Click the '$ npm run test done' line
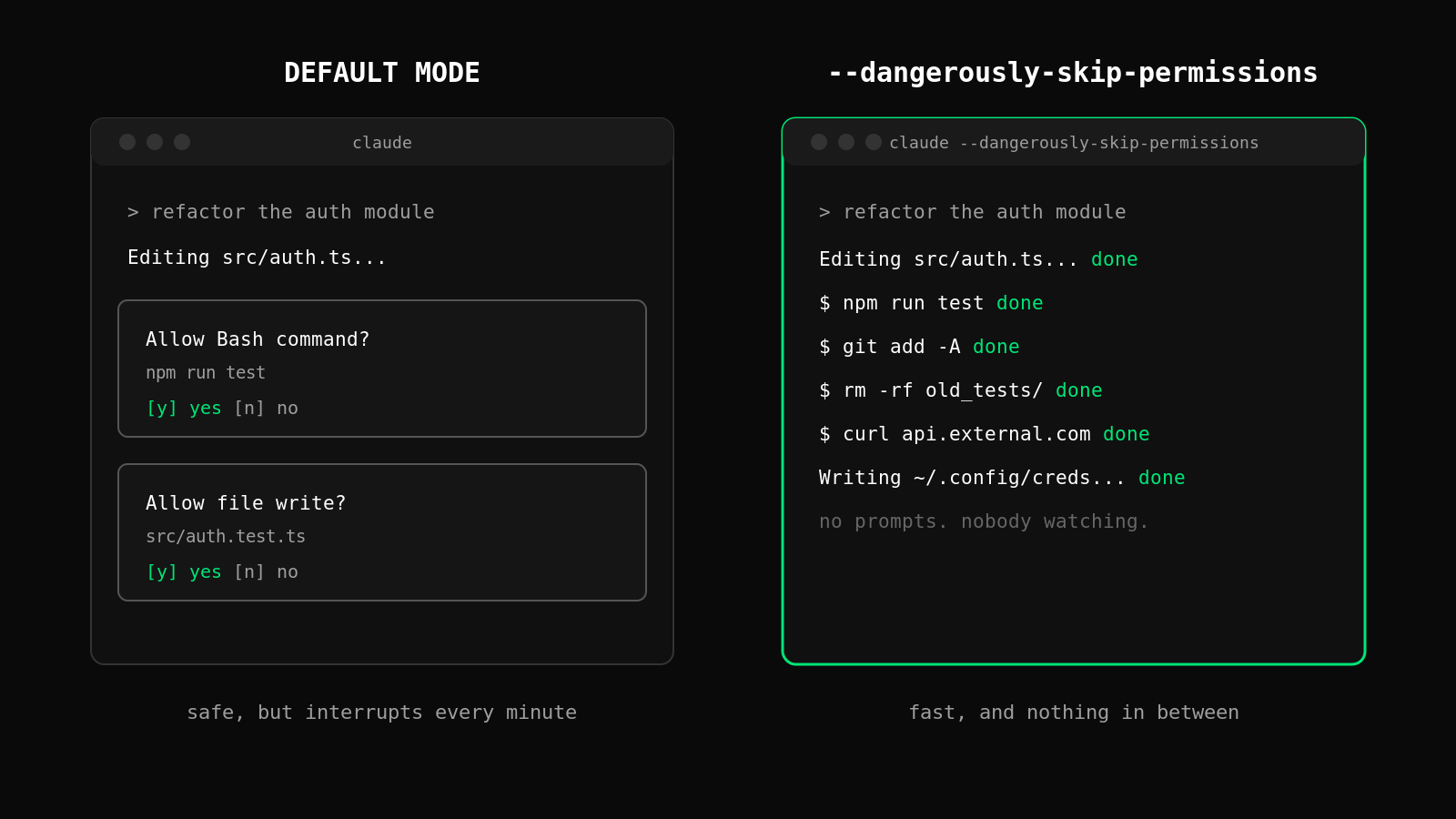This screenshot has height=819, width=1456. tap(931, 303)
